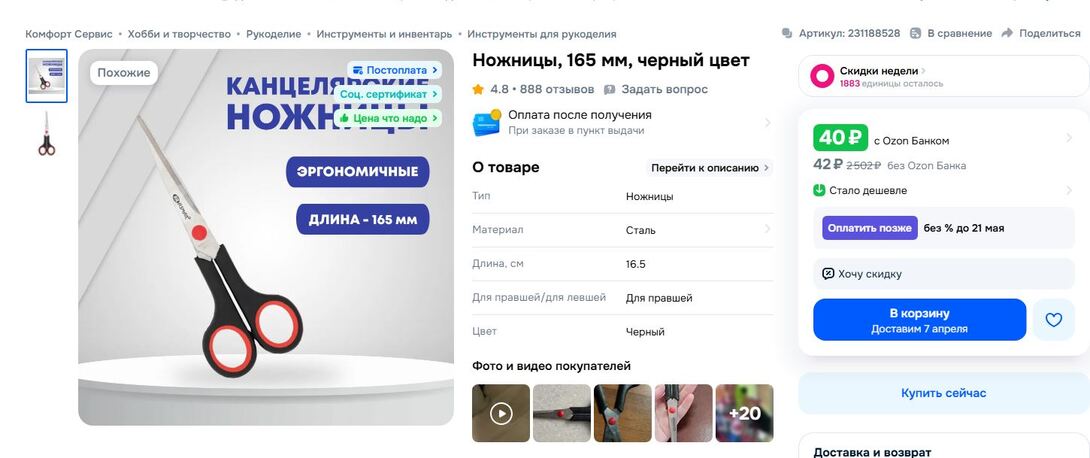
Task: Click the 'Похожие' similar items badge
Action: point(124,73)
